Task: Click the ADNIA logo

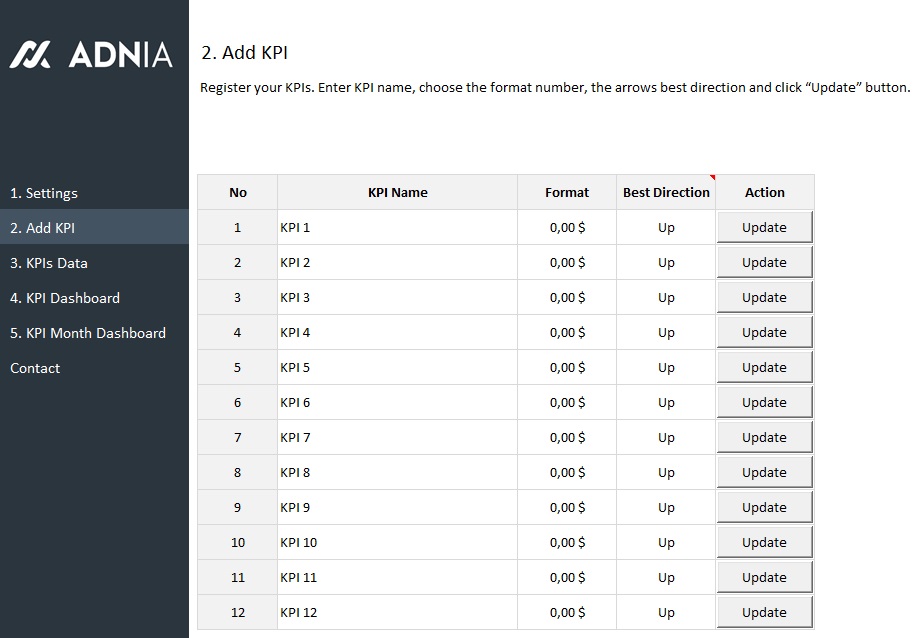Action: pyautogui.click(x=91, y=55)
